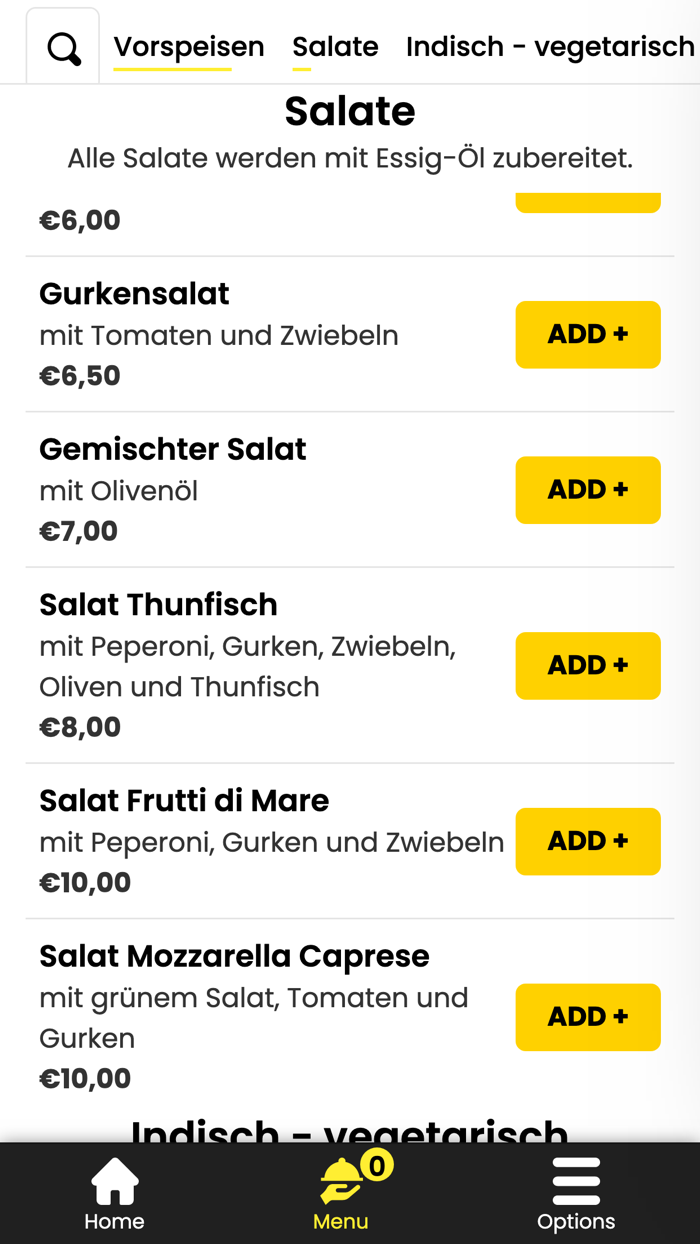700x1244 pixels.
Task: Open the Salat Thunfisch item title
Action: pyautogui.click(x=158, y=605)
